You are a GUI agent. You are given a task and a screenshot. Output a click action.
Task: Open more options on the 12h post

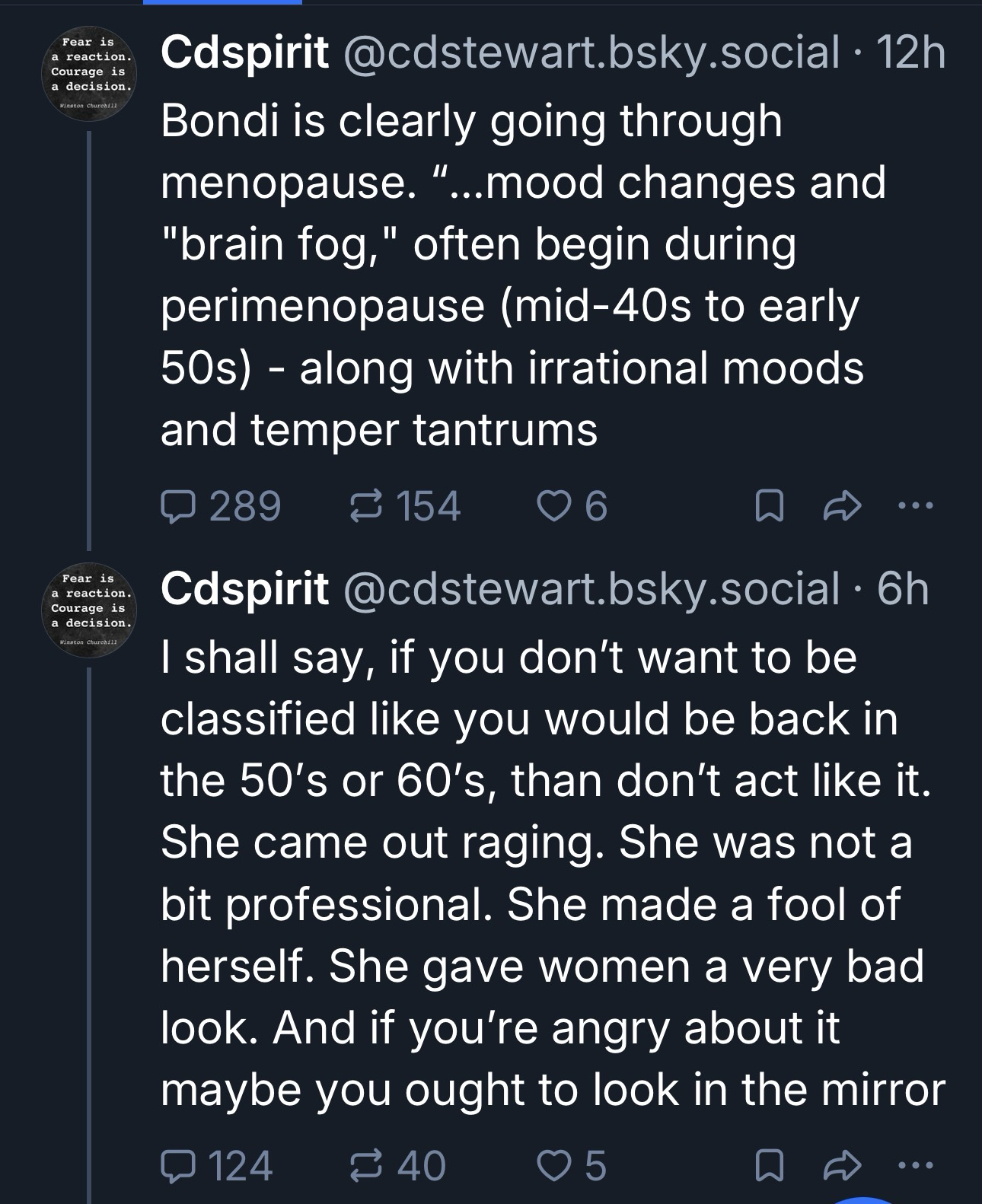[915, 506]
